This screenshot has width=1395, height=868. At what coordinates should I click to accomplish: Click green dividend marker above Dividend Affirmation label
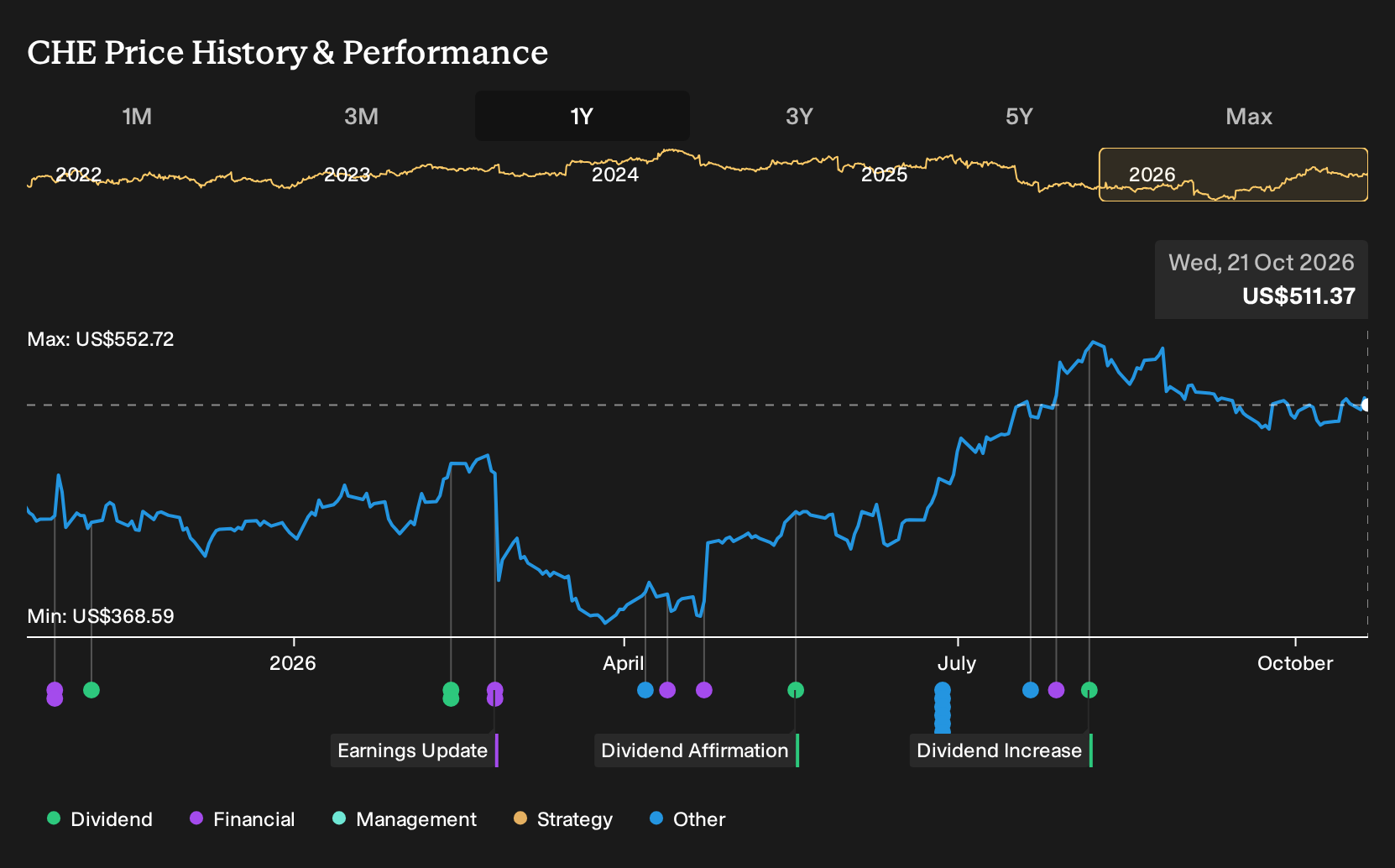point(796,690)
